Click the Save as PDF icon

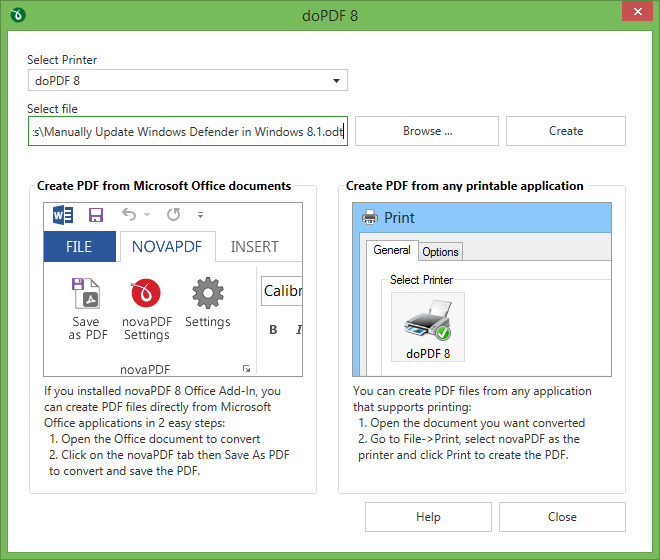click(x=87, y=294)
